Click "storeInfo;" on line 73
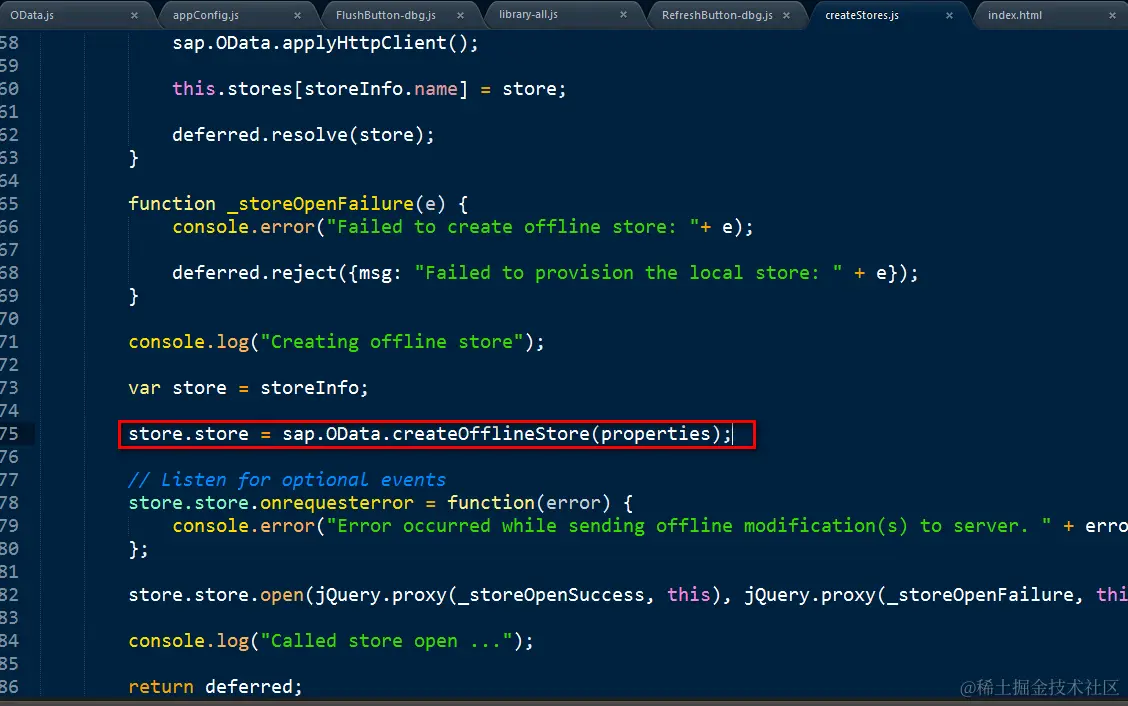Image resolution: width=1128 pixels, height=706 pixels. coord(314,388)
